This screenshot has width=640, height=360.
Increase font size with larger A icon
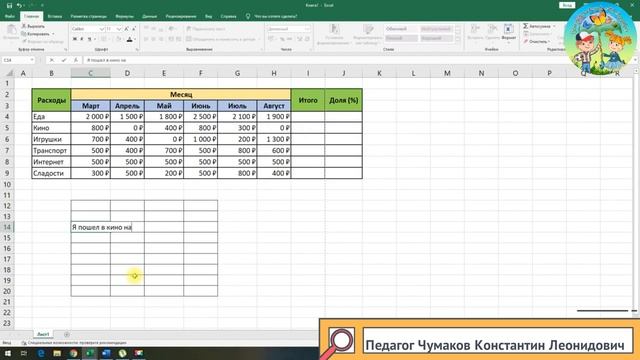(x=127, y=29)
